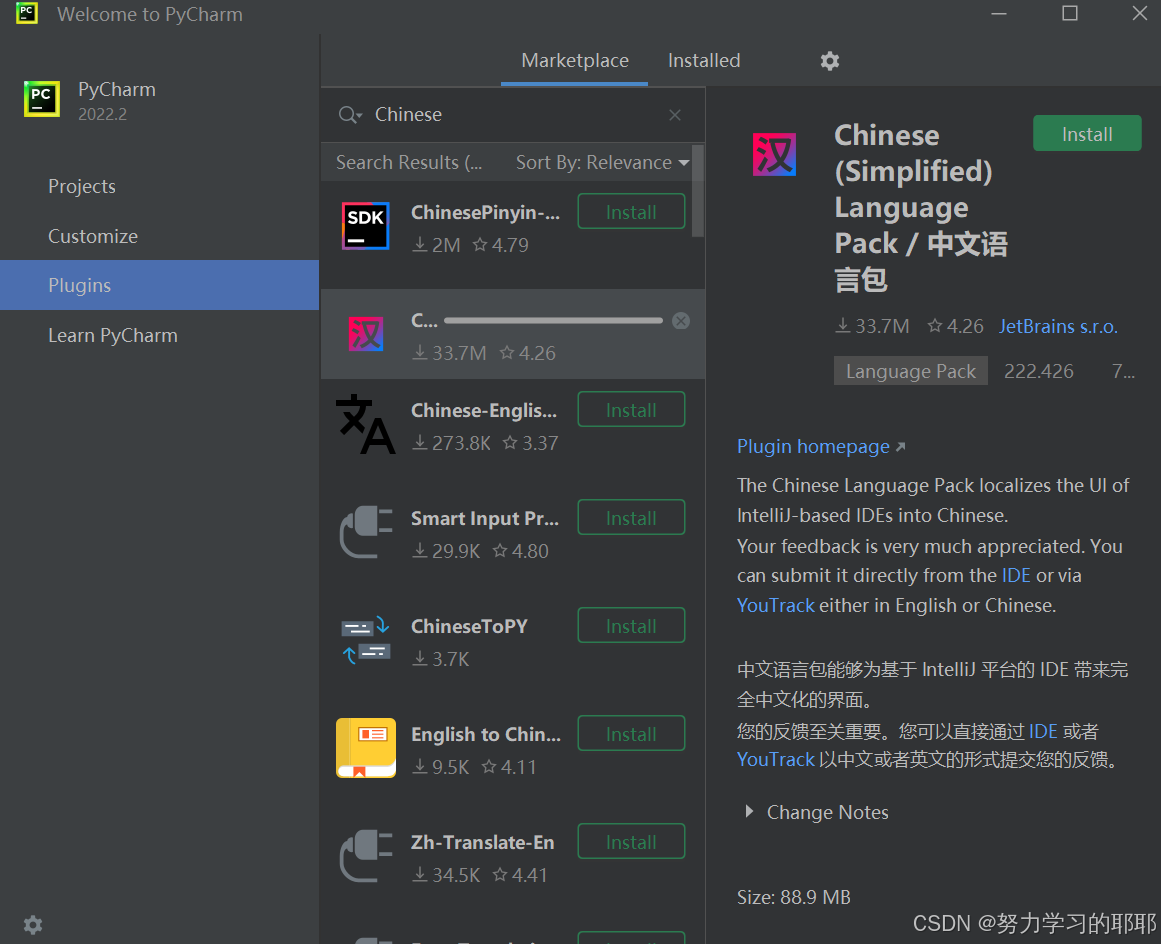Open JetBrains s.r.o. vendor link

coord(1058,327)
